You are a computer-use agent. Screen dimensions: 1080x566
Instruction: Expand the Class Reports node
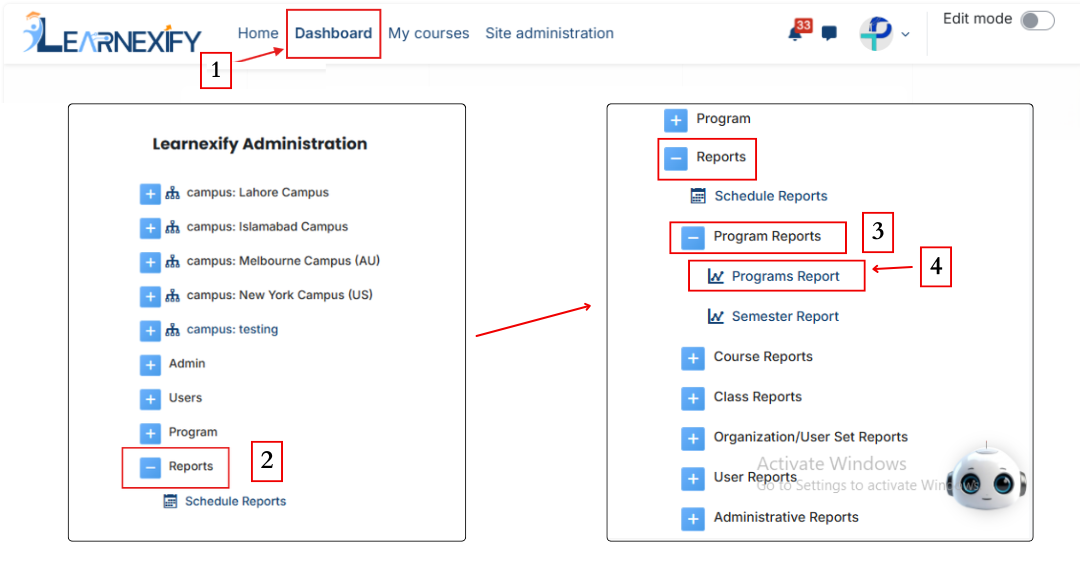693,398
